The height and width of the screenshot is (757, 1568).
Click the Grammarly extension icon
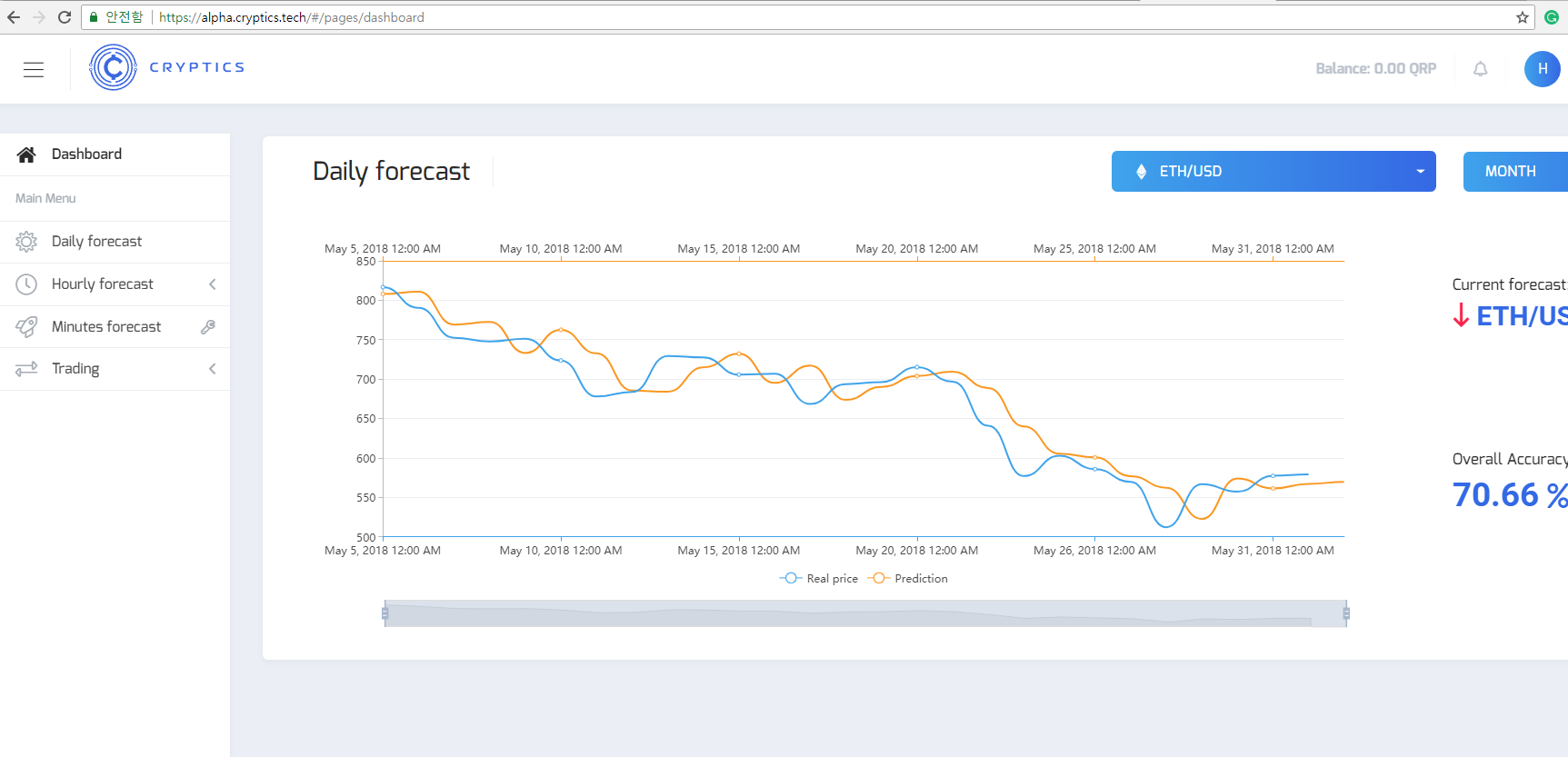click(1552, 17)
